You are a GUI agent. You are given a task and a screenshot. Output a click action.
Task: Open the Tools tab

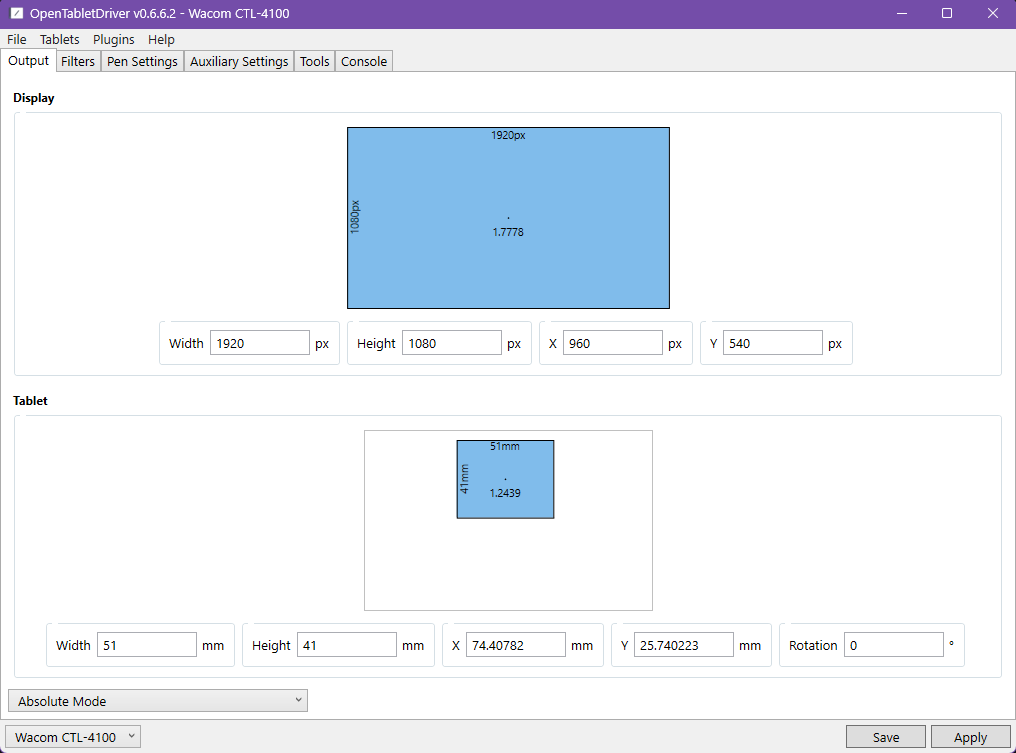(x=314, y=62)
